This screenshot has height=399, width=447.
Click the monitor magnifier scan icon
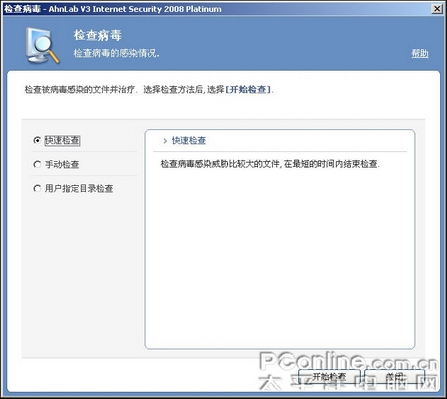point(42,46)
